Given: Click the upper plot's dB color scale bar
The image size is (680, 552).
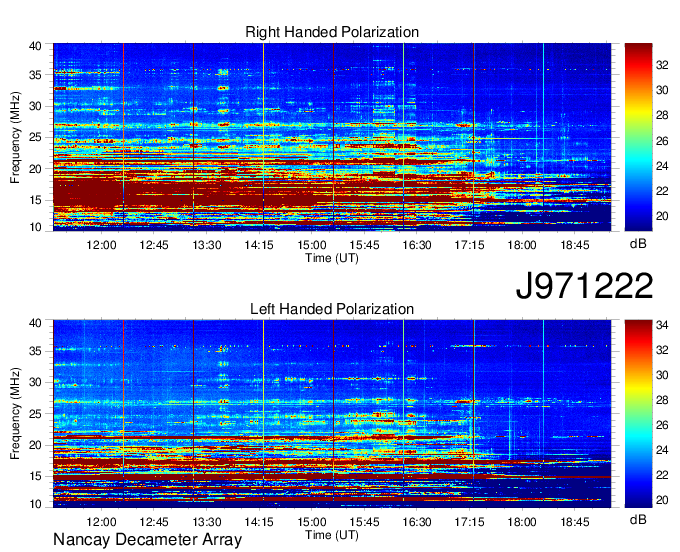Looking at the screenshot, I should click(638, 137).
